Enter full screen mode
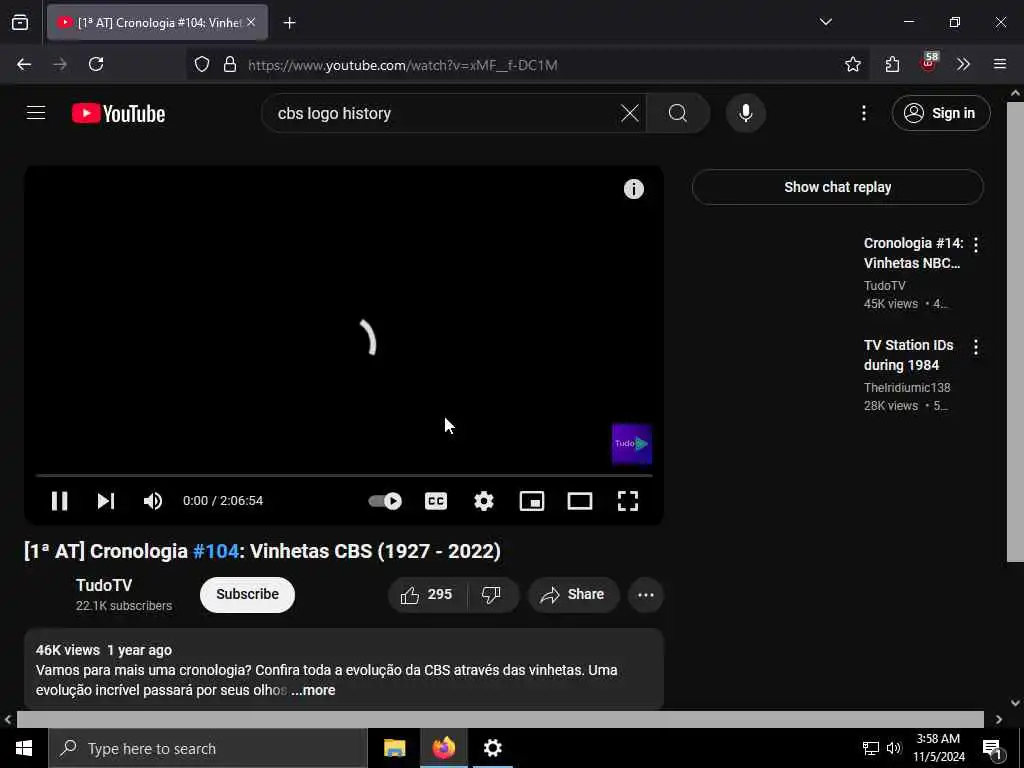 (628, 501)
